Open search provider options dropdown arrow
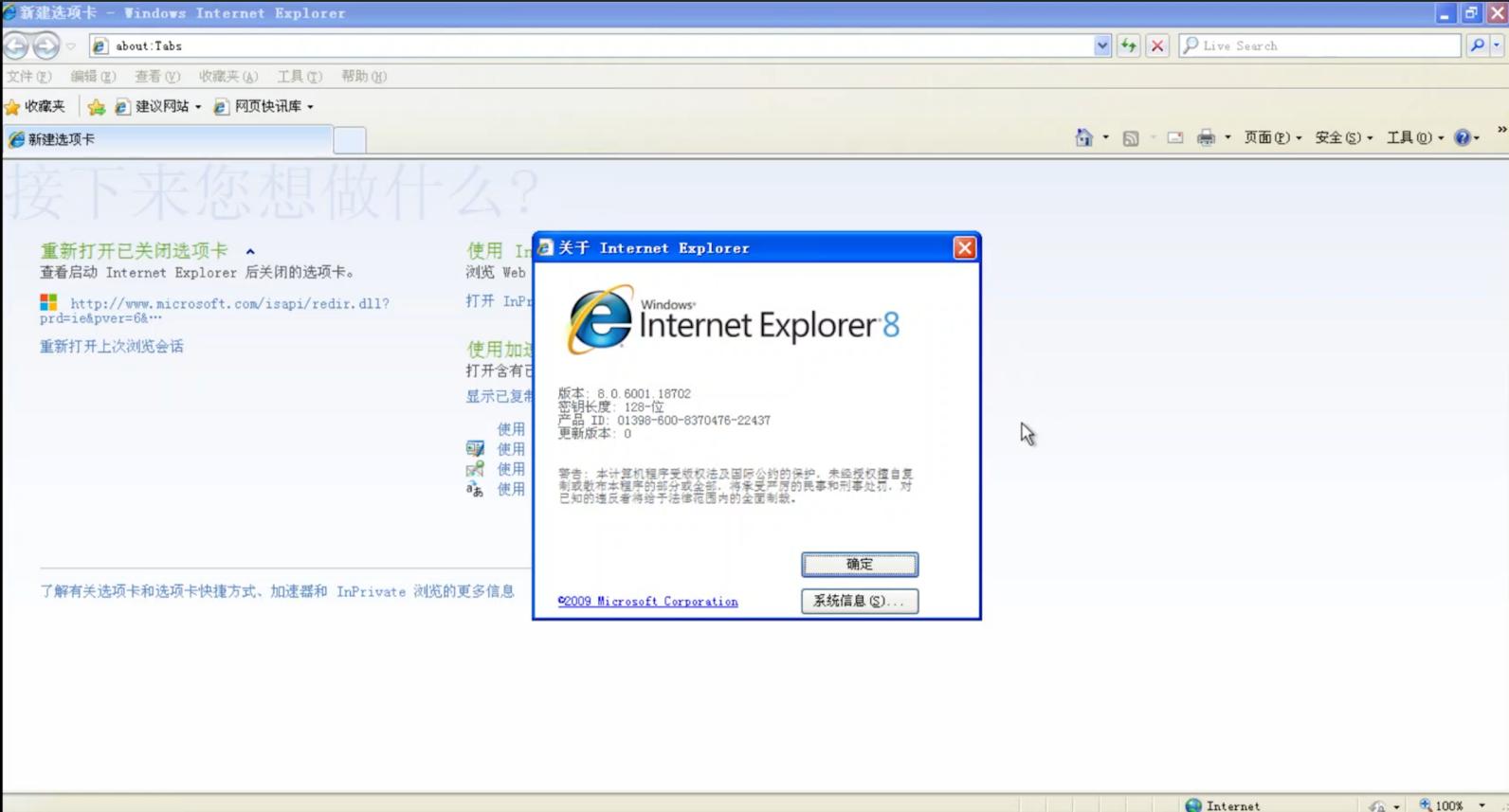 [1497, 45]
